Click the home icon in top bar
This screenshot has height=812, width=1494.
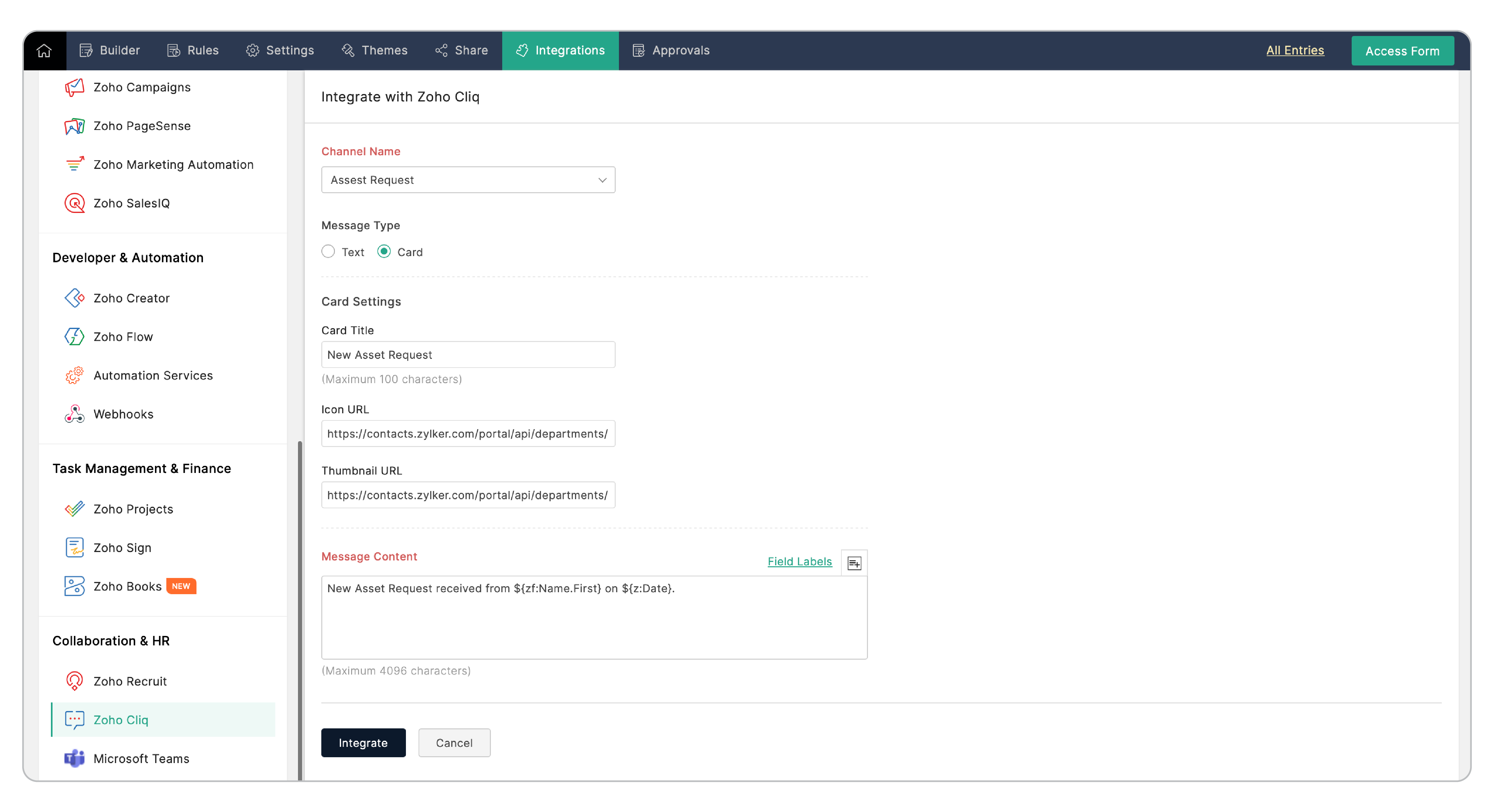pos(44,51)
